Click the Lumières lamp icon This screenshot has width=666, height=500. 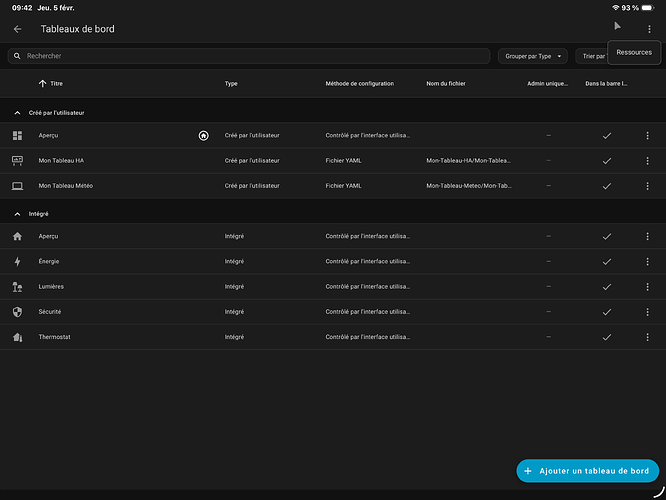click(17, 287)
